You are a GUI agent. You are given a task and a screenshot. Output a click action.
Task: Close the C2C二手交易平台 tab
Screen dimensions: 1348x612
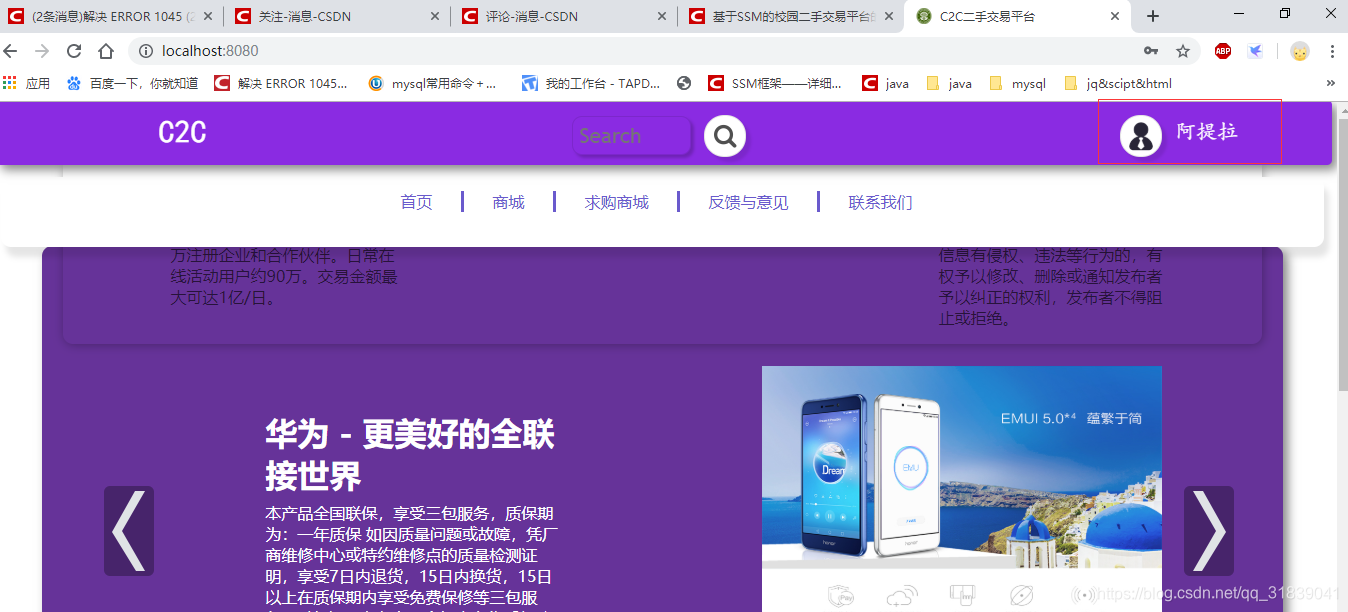[1116, 16]
